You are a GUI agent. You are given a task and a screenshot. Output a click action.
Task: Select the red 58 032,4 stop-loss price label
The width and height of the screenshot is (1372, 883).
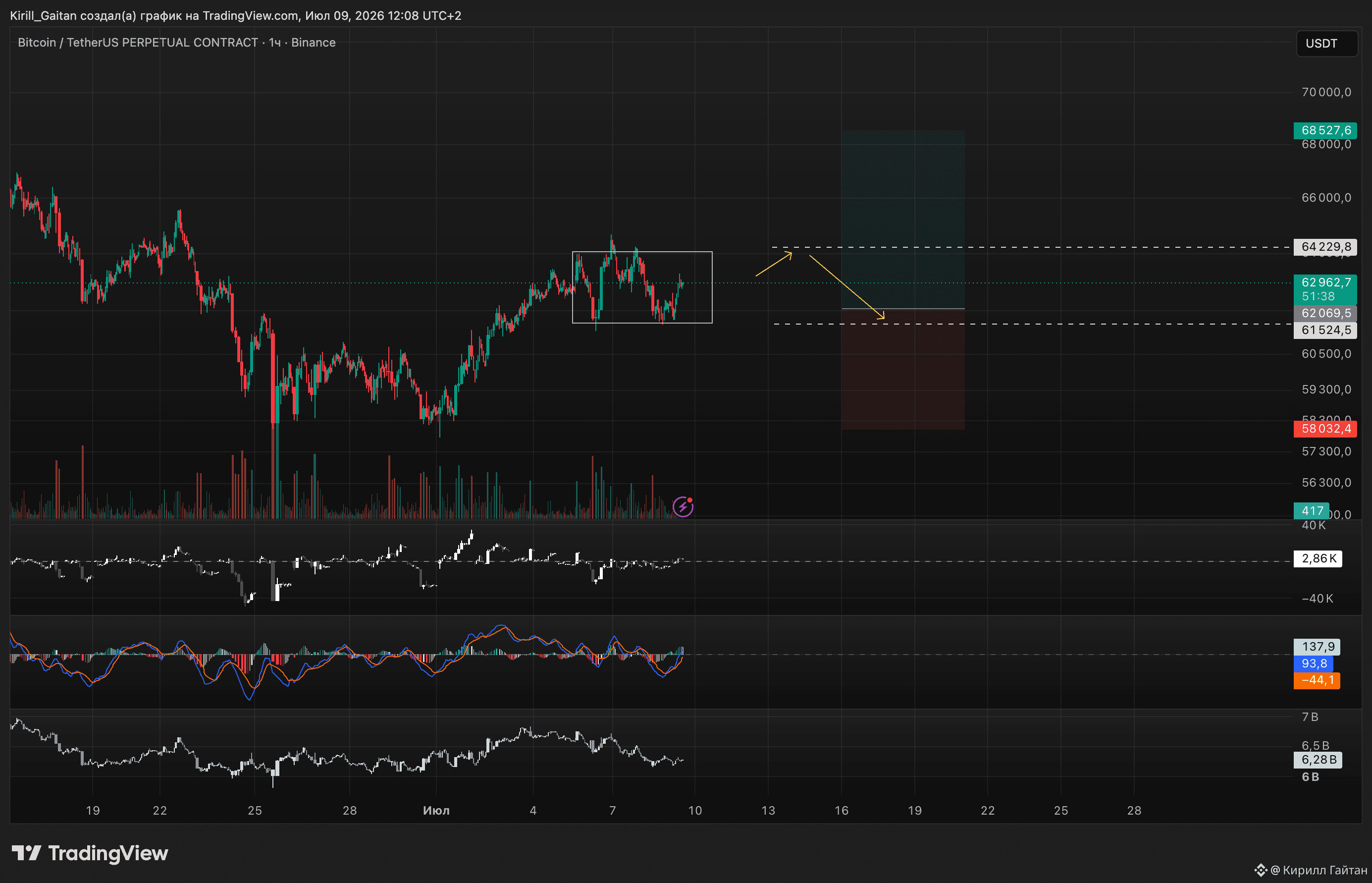(1325, 428)
